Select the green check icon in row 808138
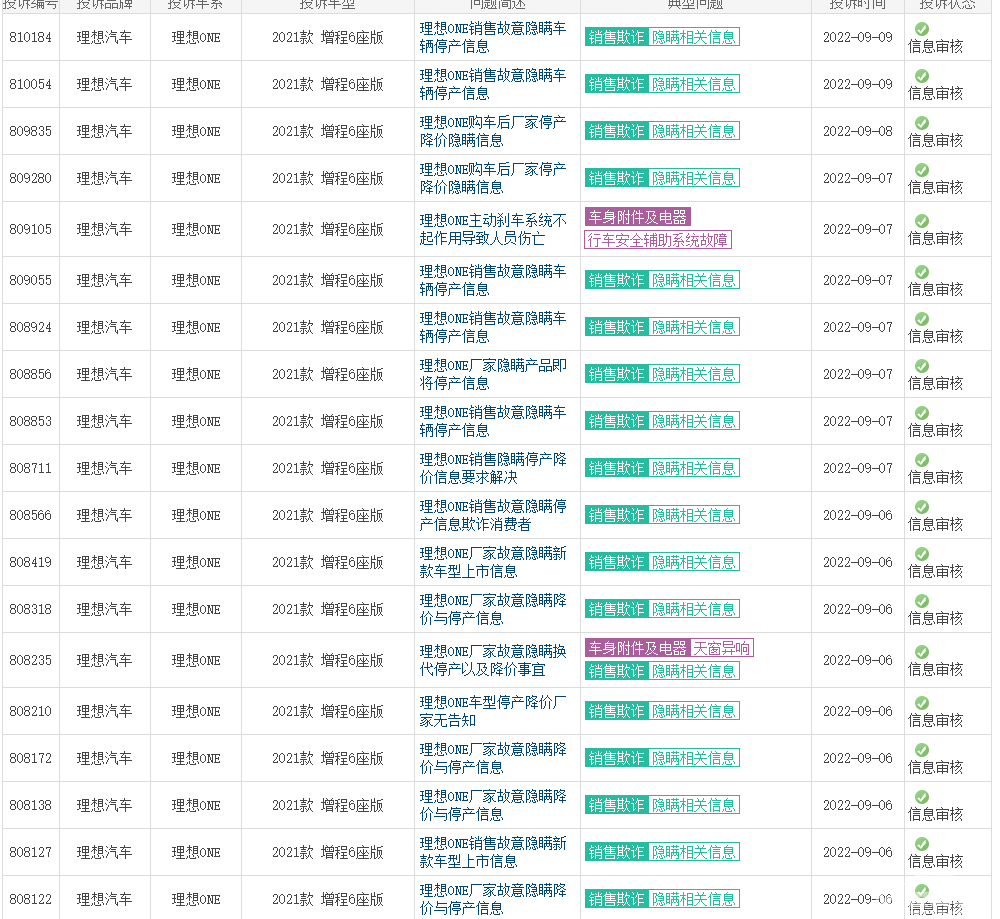 (x=922, y=797)
